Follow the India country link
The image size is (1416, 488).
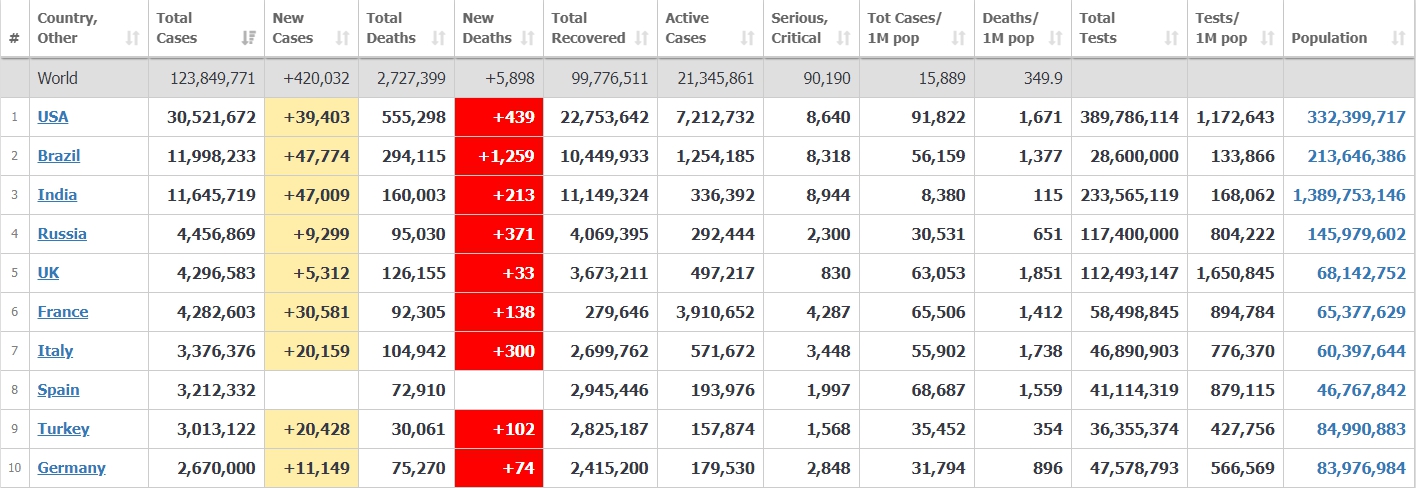57,195
